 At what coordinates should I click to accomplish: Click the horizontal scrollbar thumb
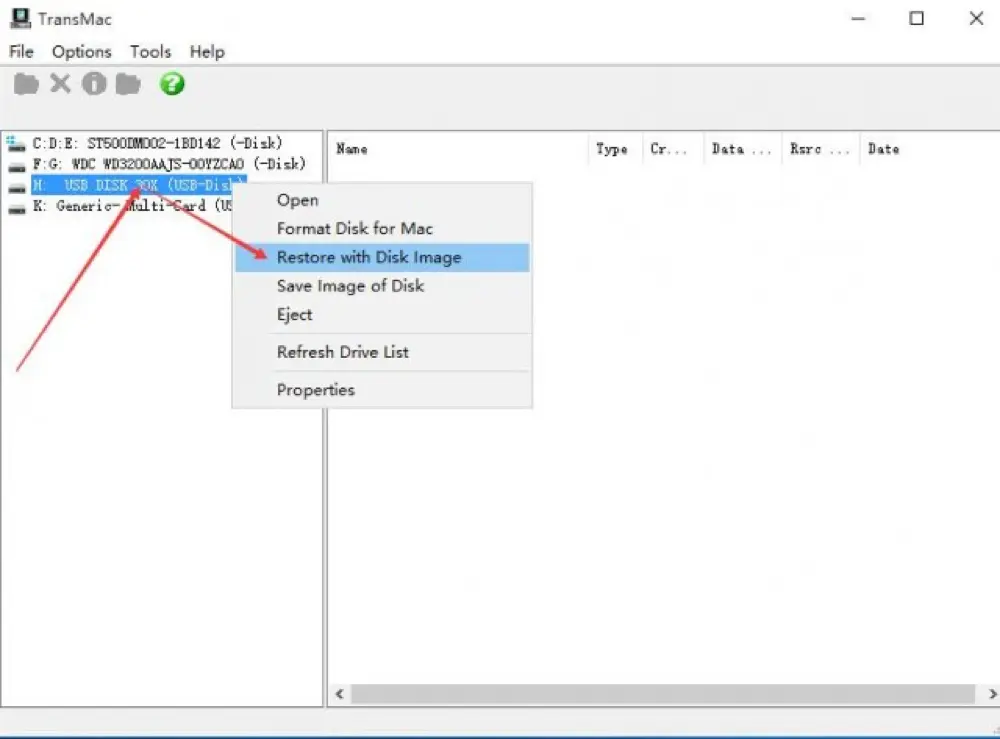click(x=663, y=694)
